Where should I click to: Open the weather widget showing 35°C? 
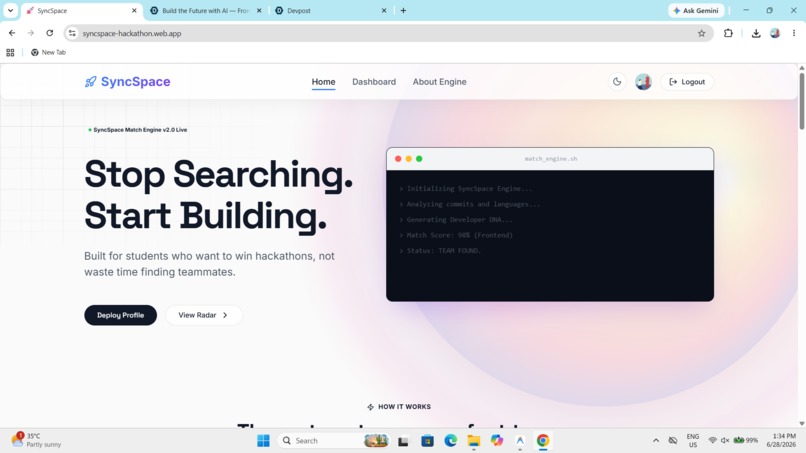(37, 440)
